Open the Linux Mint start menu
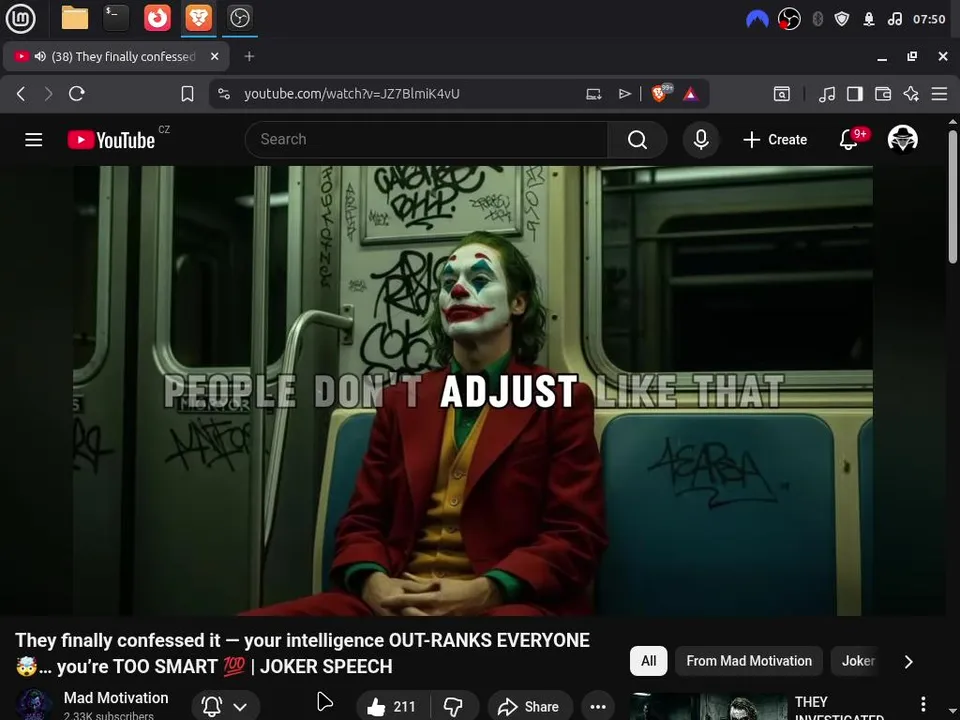The height and width of the screenshot is (720, 960). (x=20, y=18)
